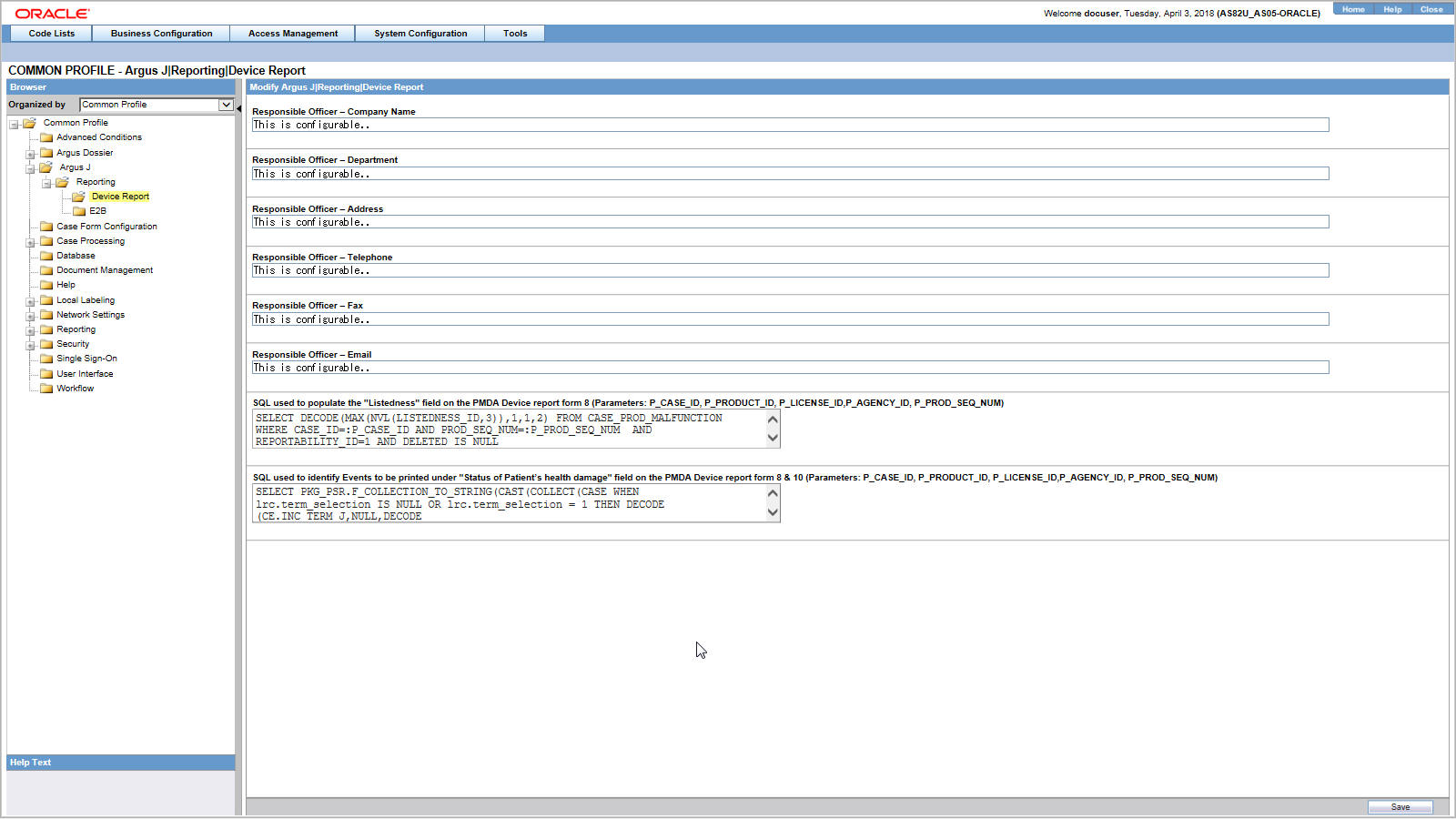1456x819 pixels.
Task: Open the Code Lists menu
Action: [51, 34]
